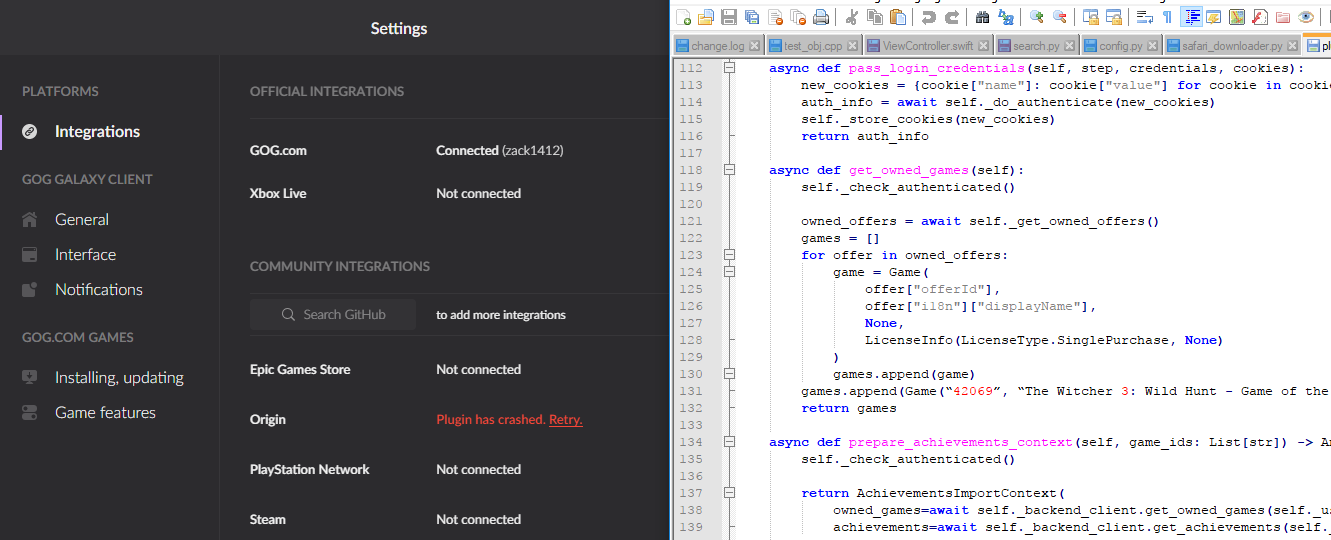Collapse the get_owned_games function fold
Screen dimensions: 1331x540
pos(729,170)
